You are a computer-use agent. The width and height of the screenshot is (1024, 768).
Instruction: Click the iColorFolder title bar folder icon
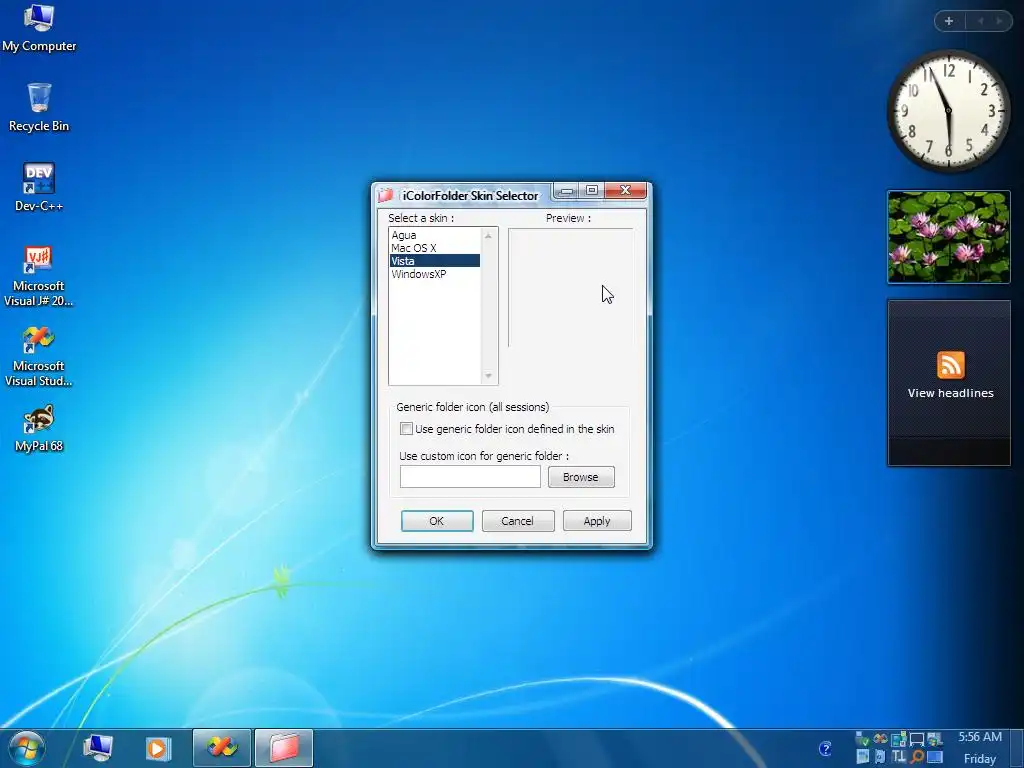(x=386, y=195)
